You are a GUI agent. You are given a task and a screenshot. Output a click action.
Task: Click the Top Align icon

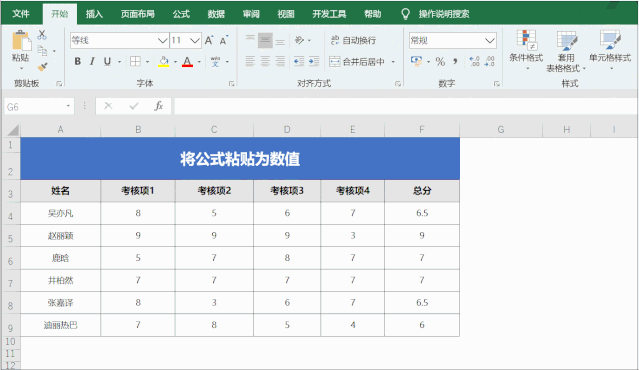coord(250,40)
